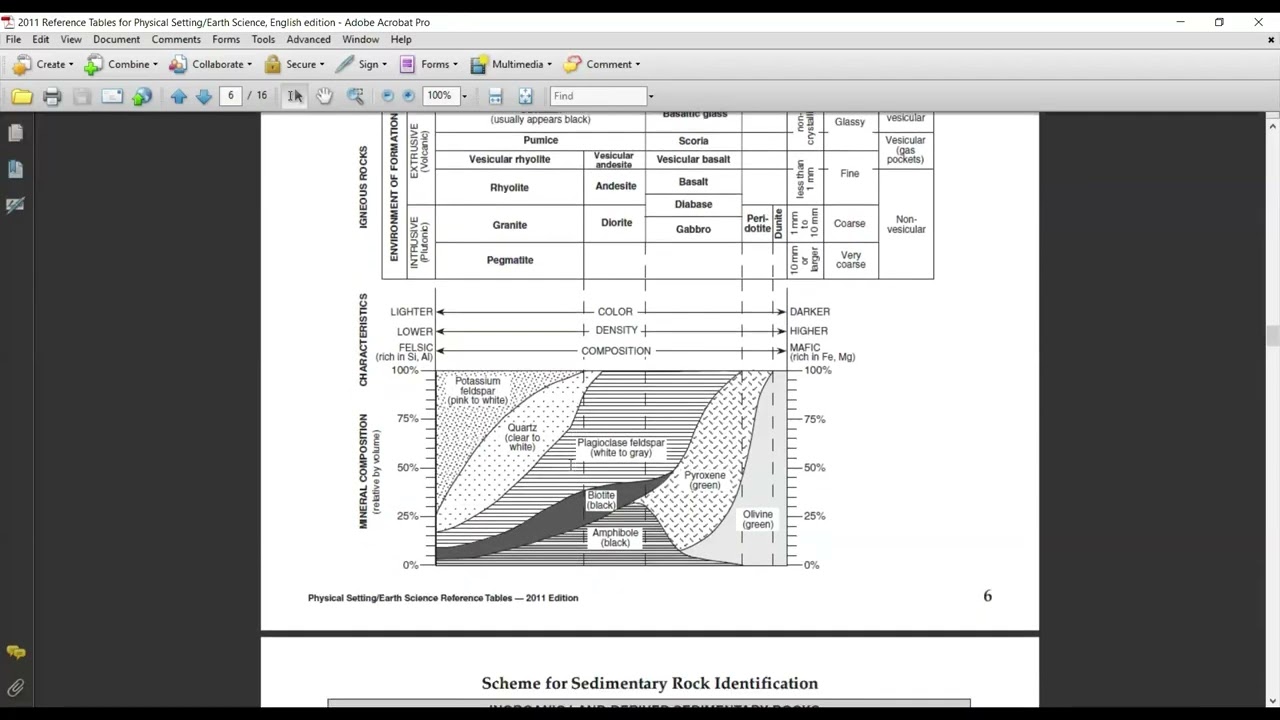Click the Find search box
This screenshot has height=720, width=1280.
pos(598,96)
